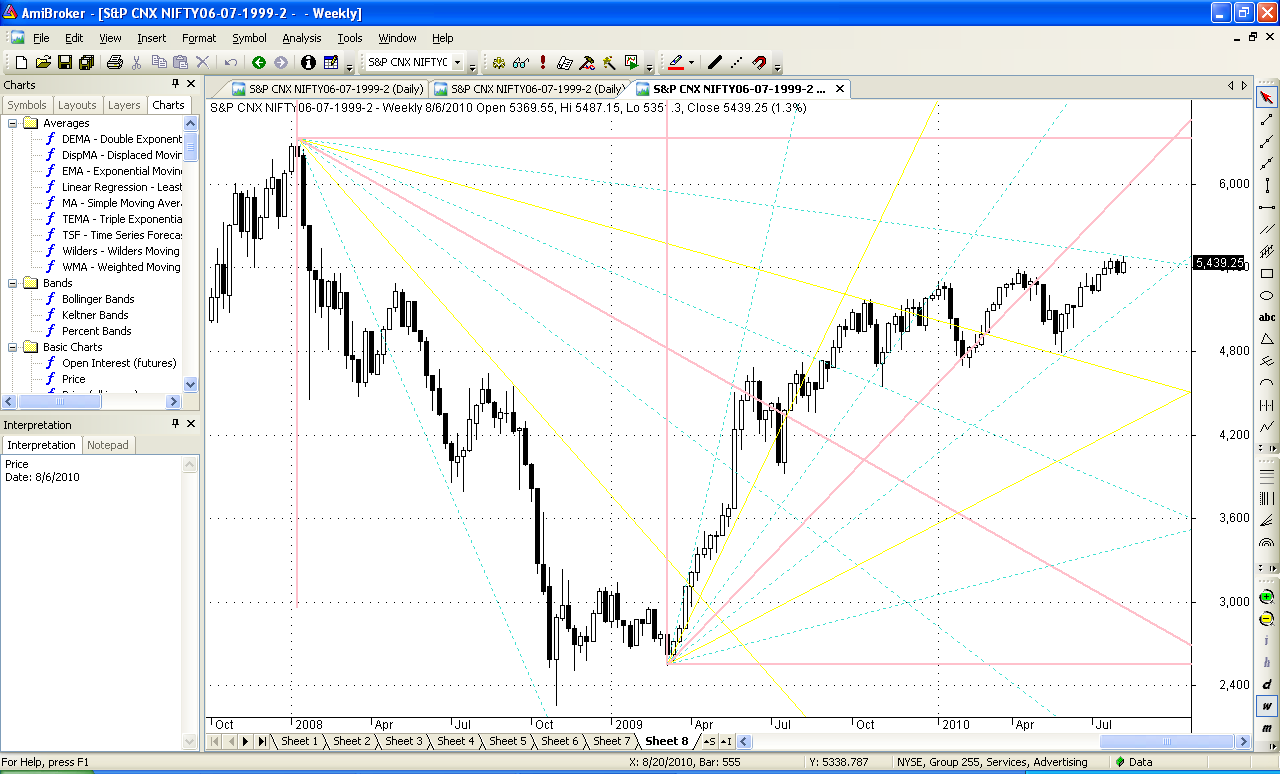1280x774 pixels.
Task: Select the red arrow pointer tool
Action: click(x=1267, y=97)
